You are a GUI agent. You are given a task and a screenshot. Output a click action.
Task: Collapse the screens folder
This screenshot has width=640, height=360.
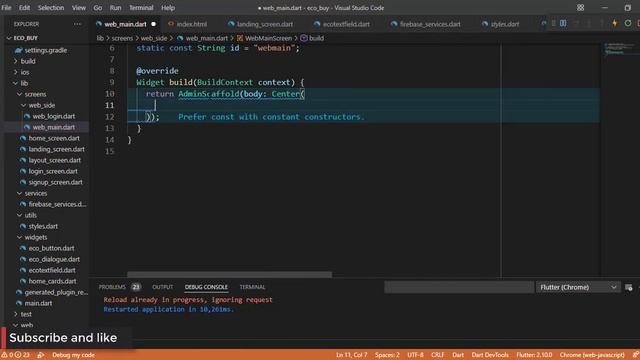pos(35,94)
